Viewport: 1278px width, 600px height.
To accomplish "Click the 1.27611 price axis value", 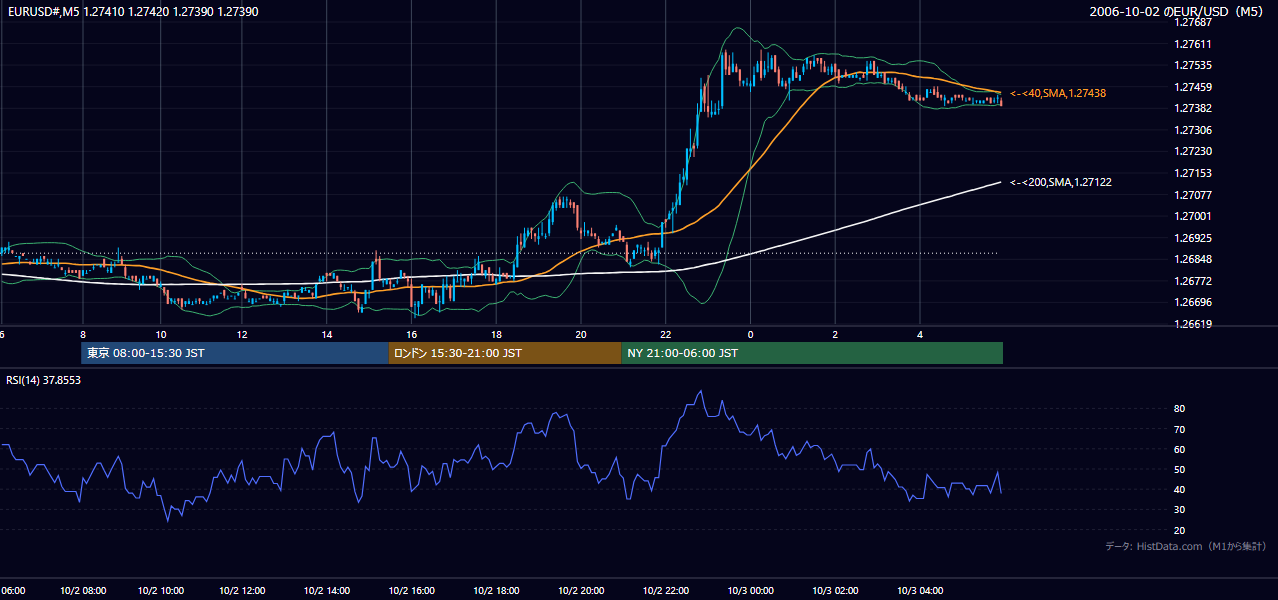I will pos(1192,44).
